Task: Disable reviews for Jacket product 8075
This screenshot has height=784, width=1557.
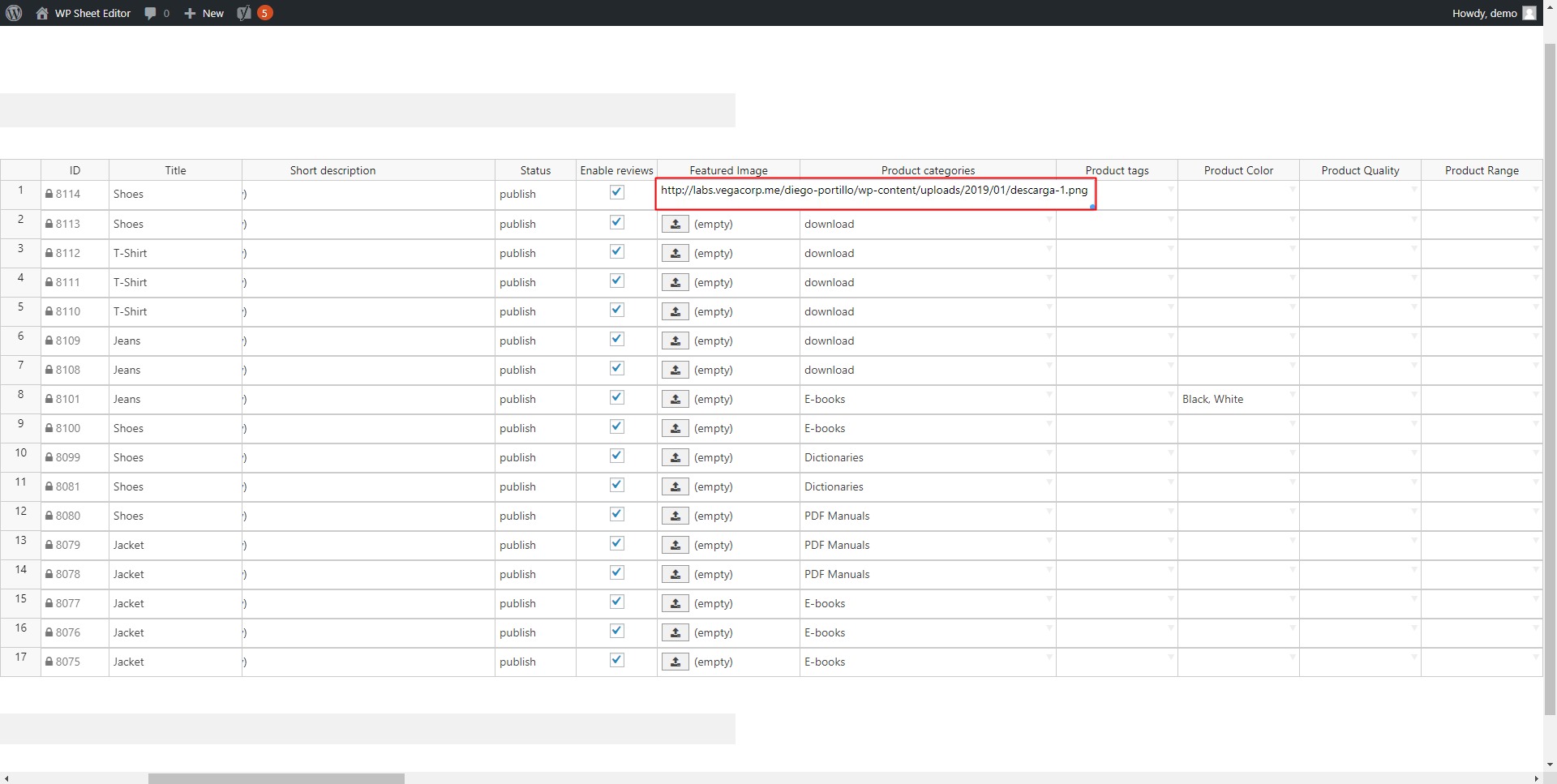Action: point(617,660)
